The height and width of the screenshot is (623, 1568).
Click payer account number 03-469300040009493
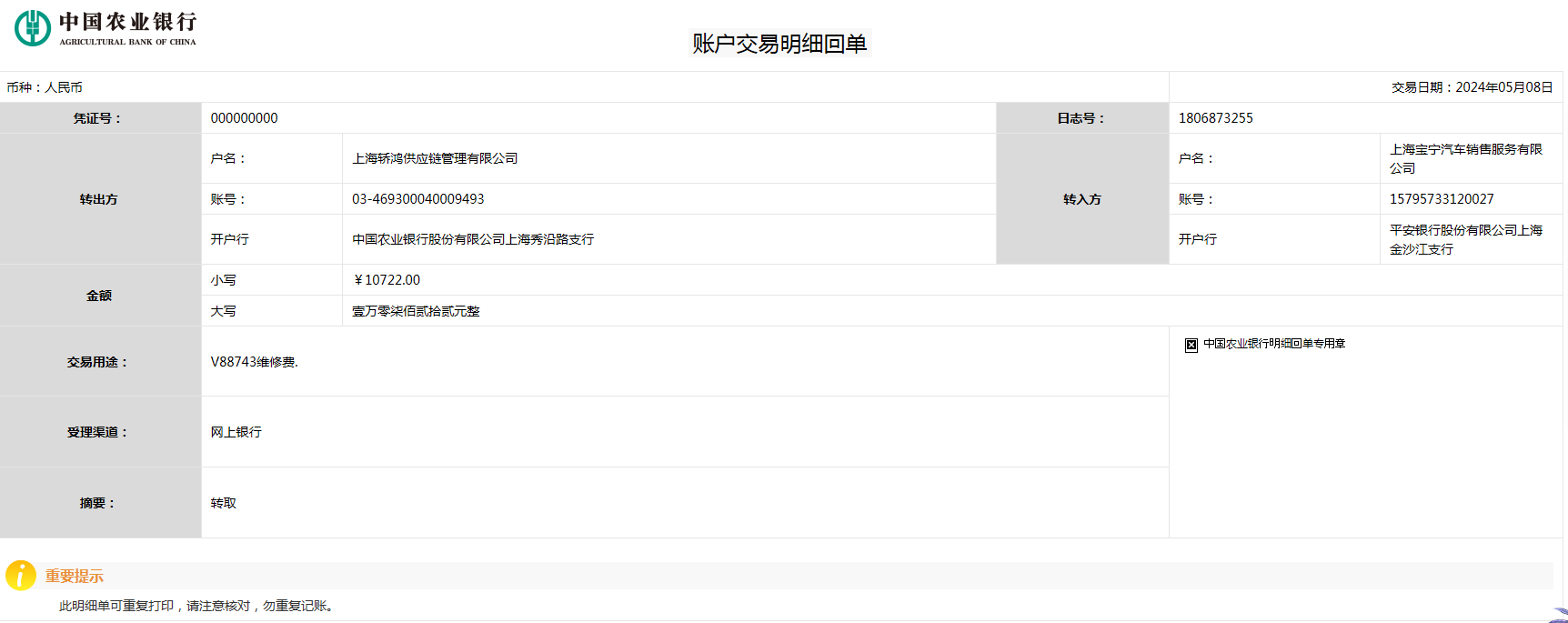(x=417, y=199)
